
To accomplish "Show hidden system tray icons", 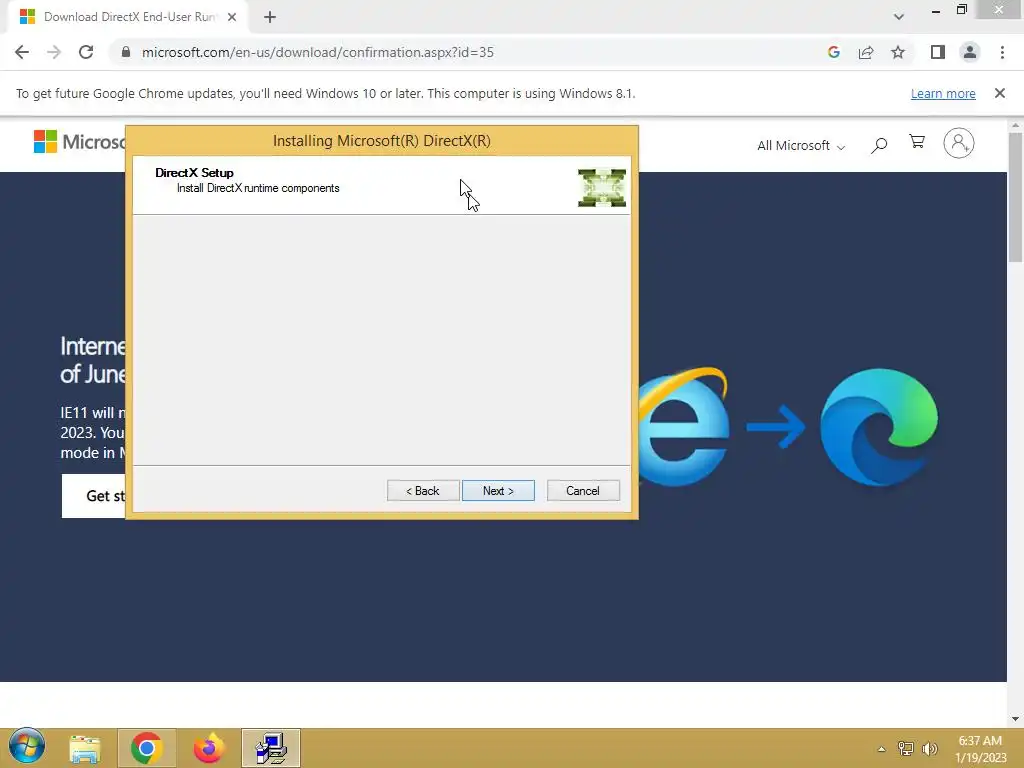I will point(882,749).
